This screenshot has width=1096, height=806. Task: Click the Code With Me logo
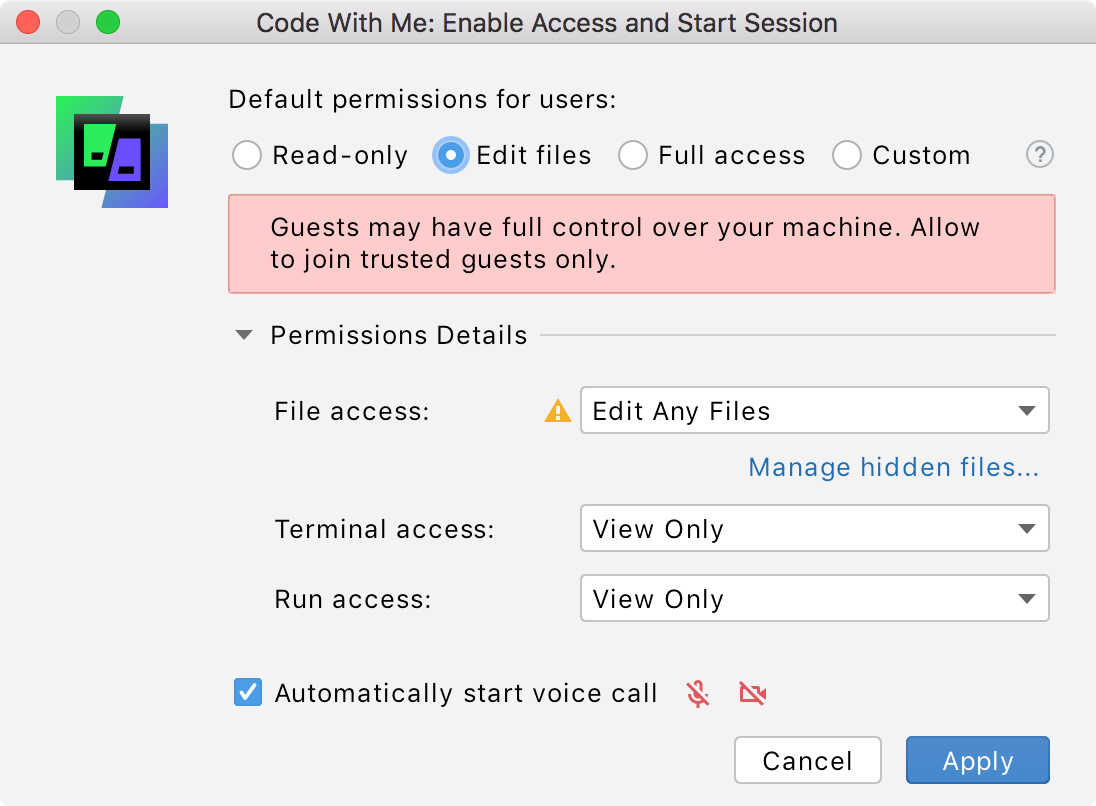(111, 151)
